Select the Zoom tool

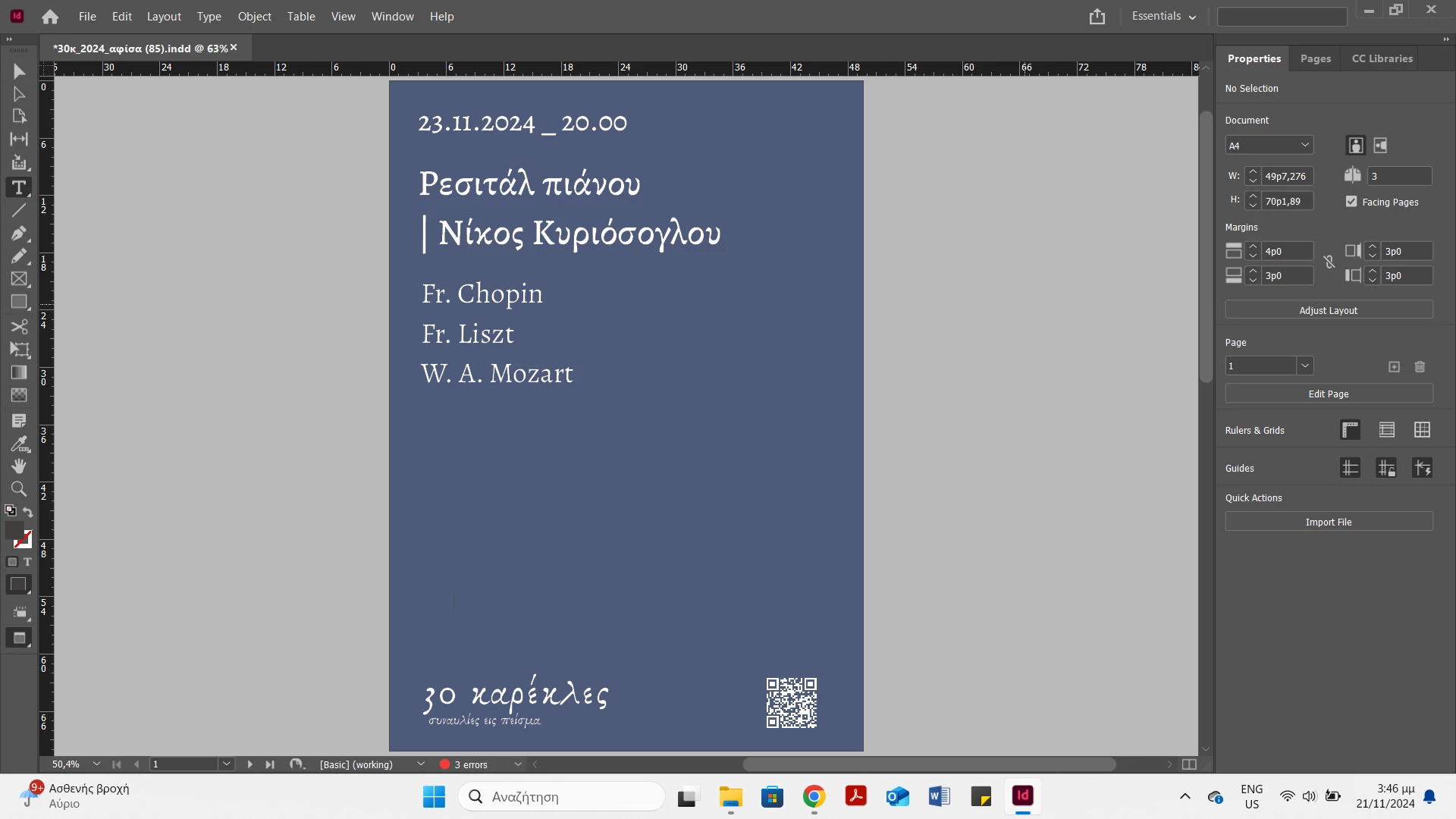click(19, 489)
